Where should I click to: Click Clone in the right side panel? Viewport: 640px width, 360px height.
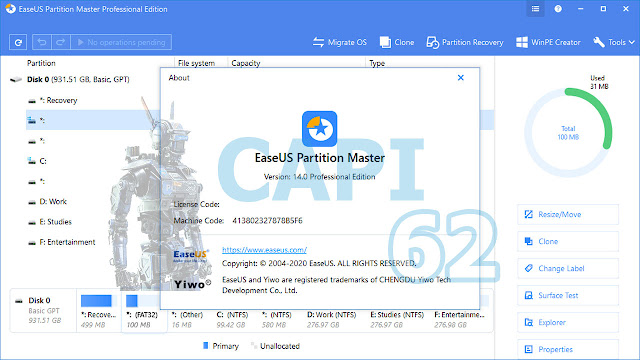[568, 241]
